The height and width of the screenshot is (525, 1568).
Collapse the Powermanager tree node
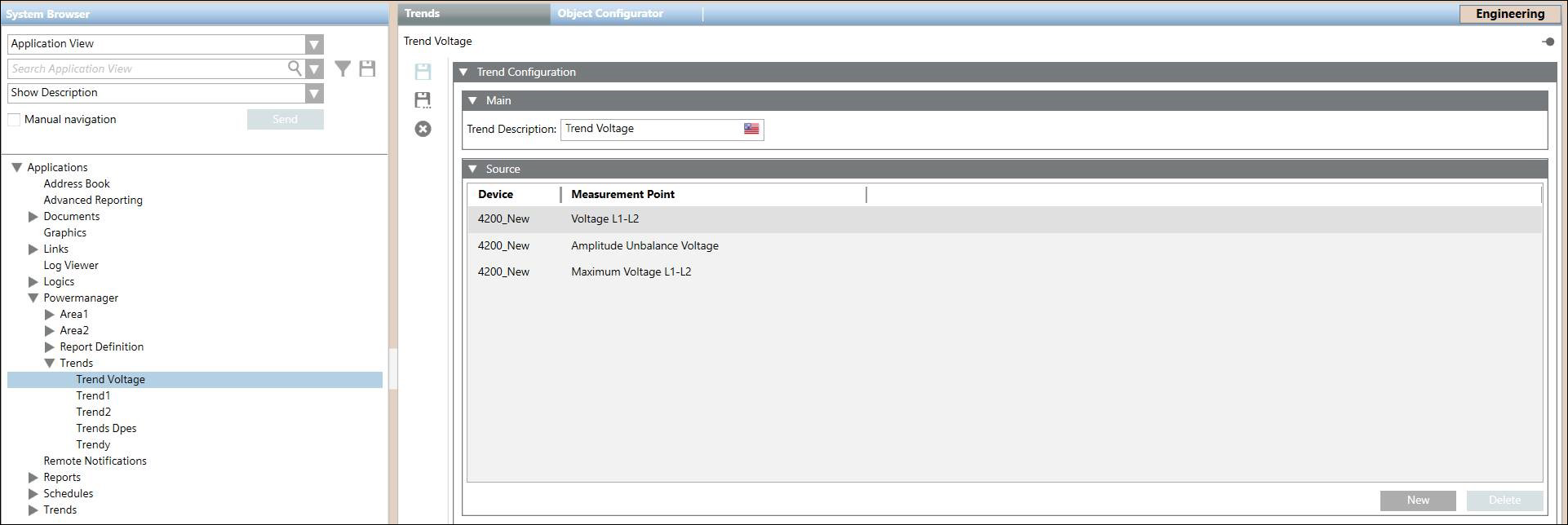33,298
